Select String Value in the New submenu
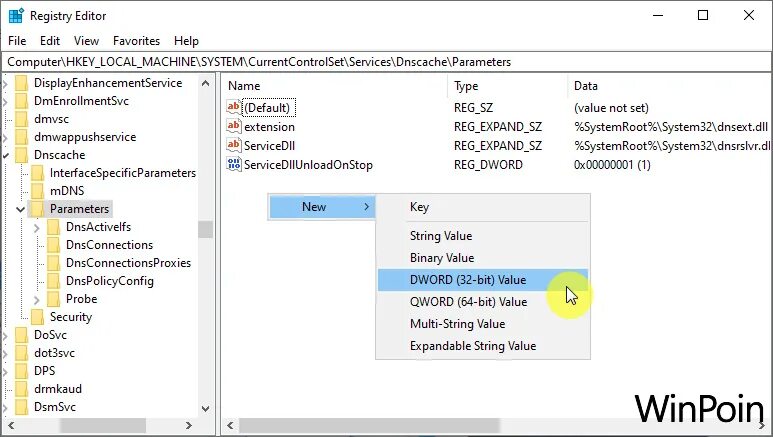This screenshot has width=773, height=437. click(440, 236)
